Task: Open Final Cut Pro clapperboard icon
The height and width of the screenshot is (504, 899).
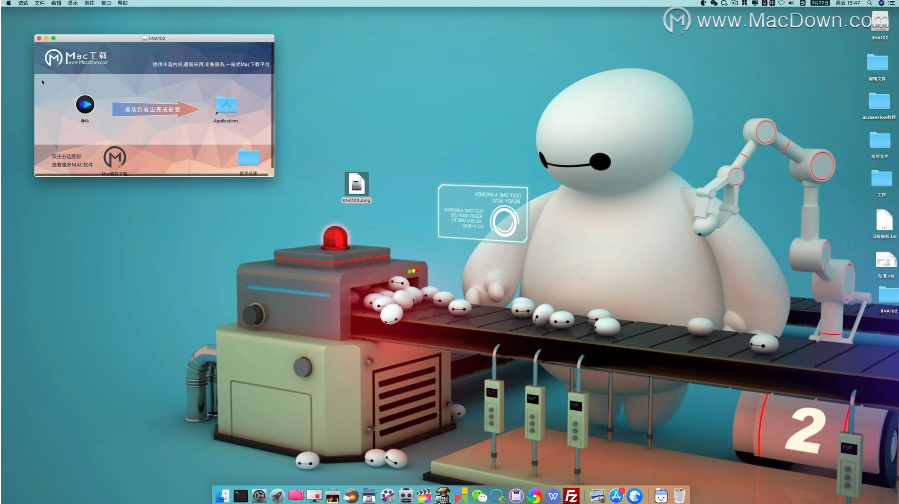Action: pyautogui.click(x=424, y=495)
